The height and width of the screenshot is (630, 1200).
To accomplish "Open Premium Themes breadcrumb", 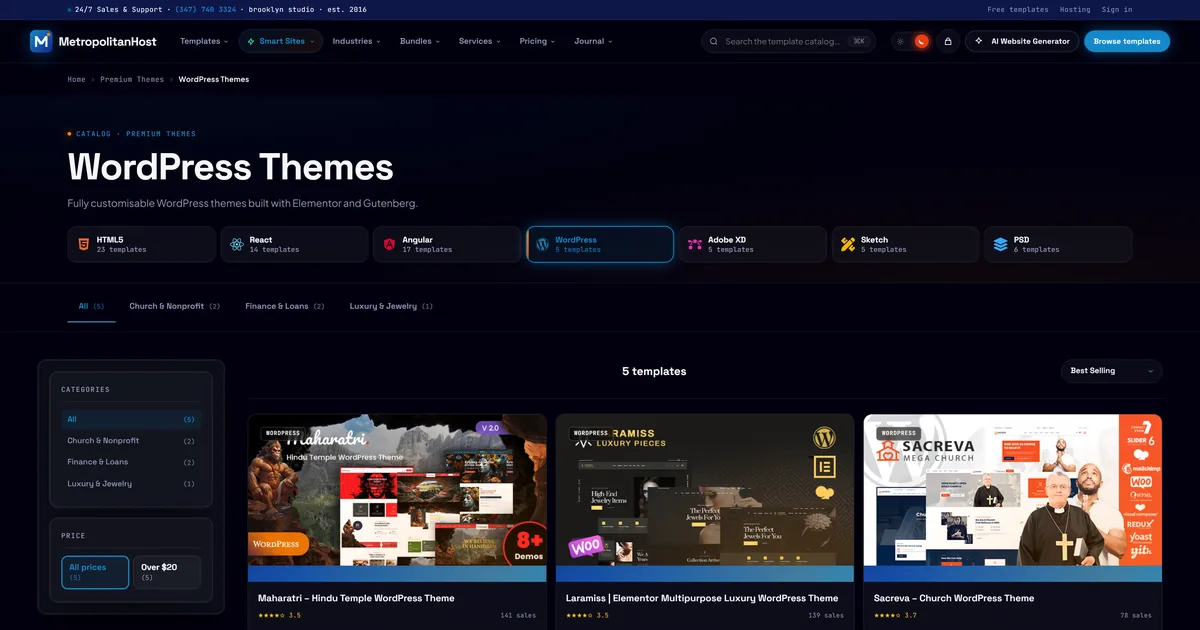I will pos(132,79).
